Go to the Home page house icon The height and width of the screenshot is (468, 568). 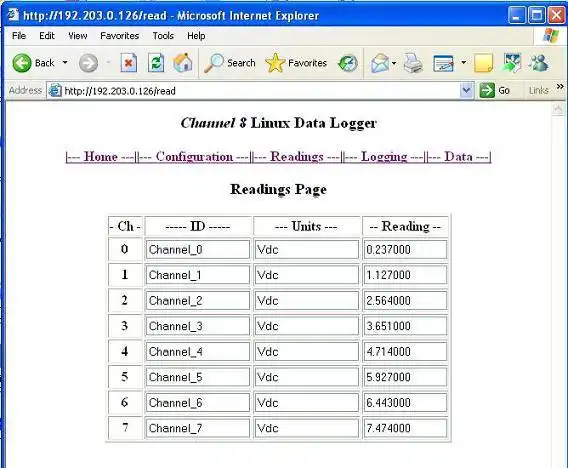[x=183, y=63]
